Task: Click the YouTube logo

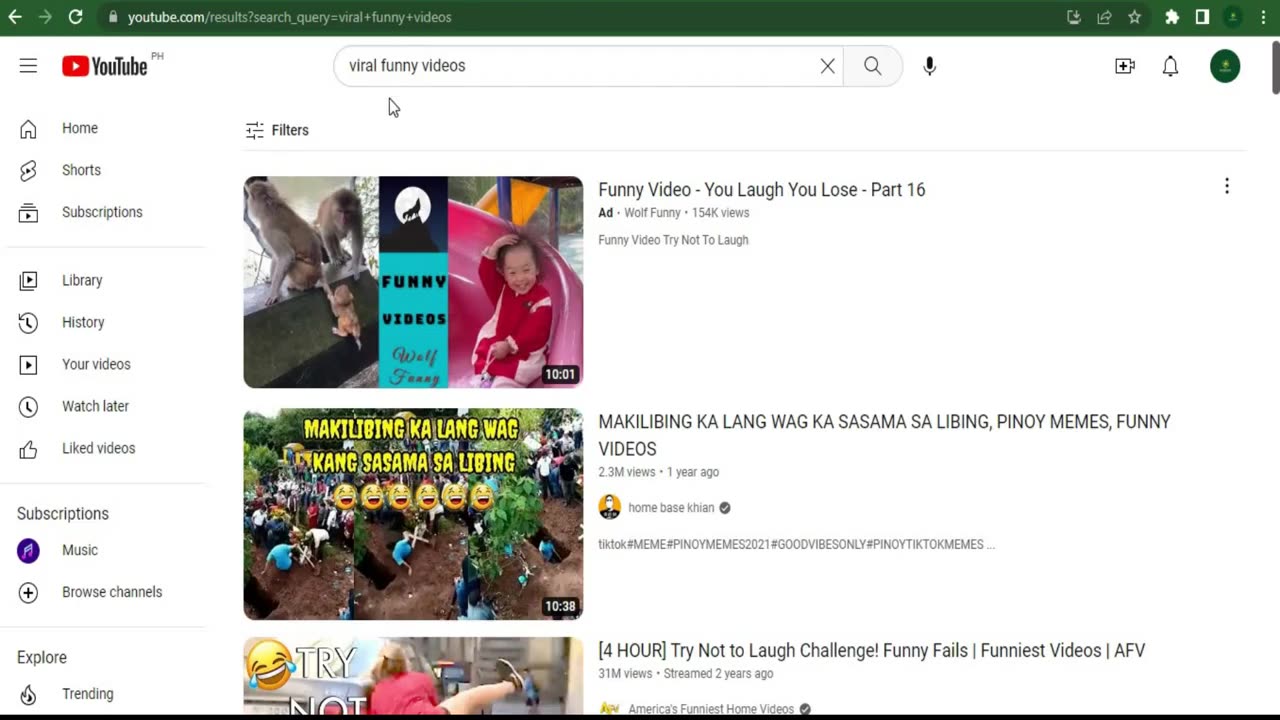Action: tap(105, 66)
